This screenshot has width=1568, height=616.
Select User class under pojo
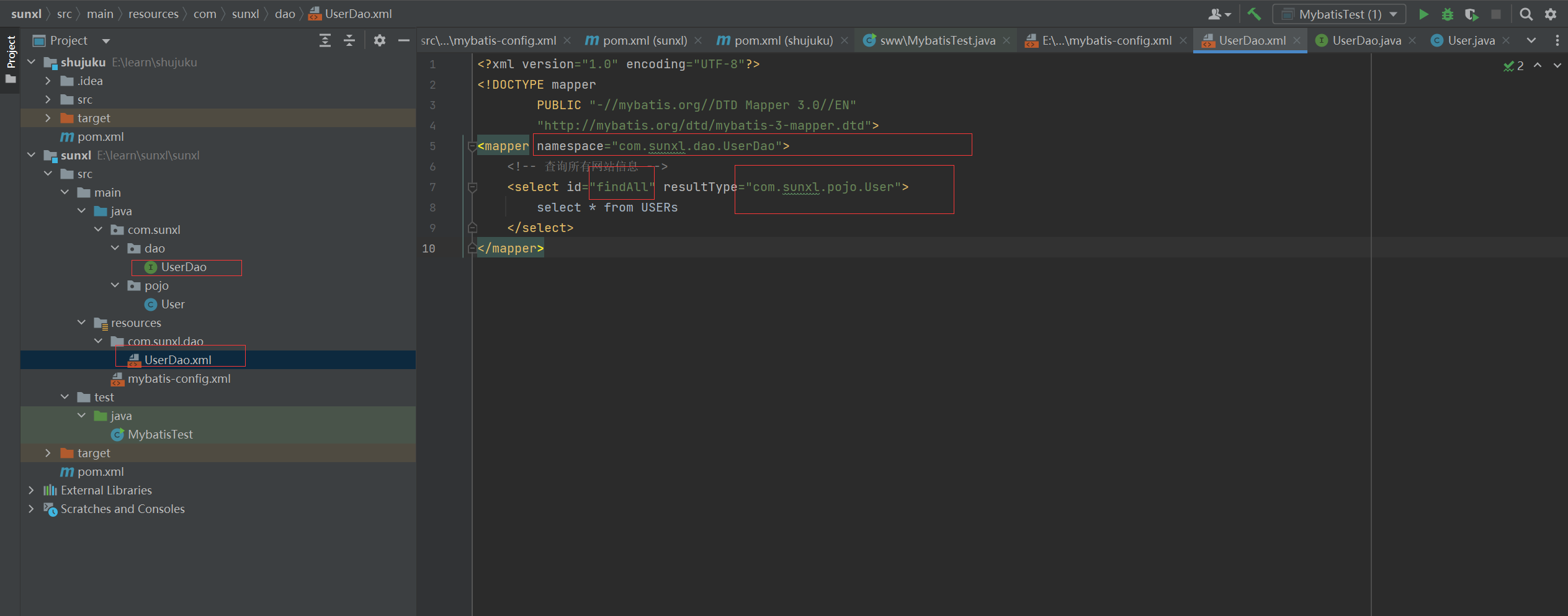(x=172, y=305)
